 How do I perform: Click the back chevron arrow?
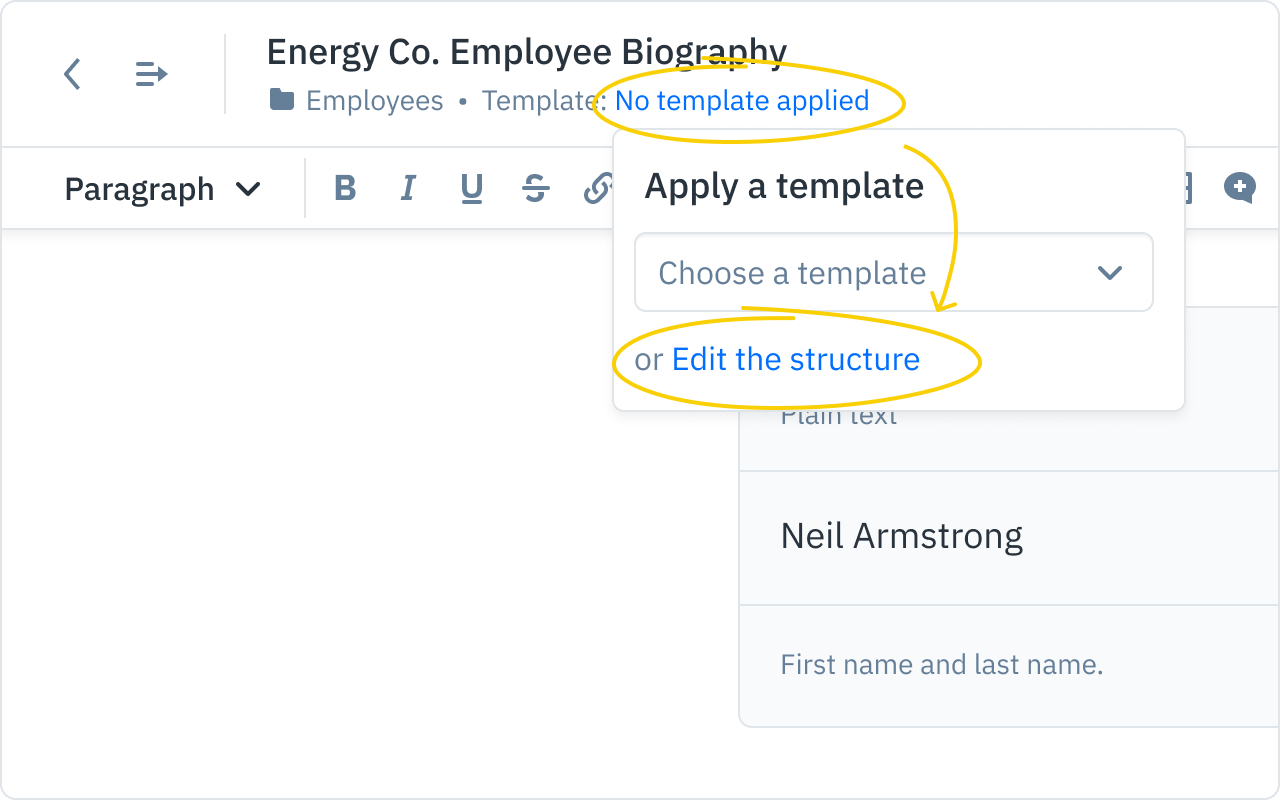[x=72, y=74]
